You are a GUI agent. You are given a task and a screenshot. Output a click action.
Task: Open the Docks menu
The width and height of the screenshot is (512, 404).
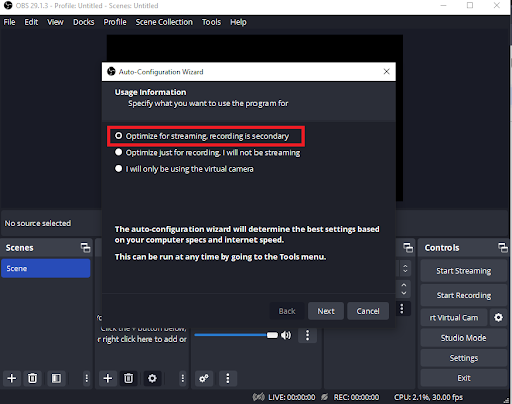[x=84, y=22]
